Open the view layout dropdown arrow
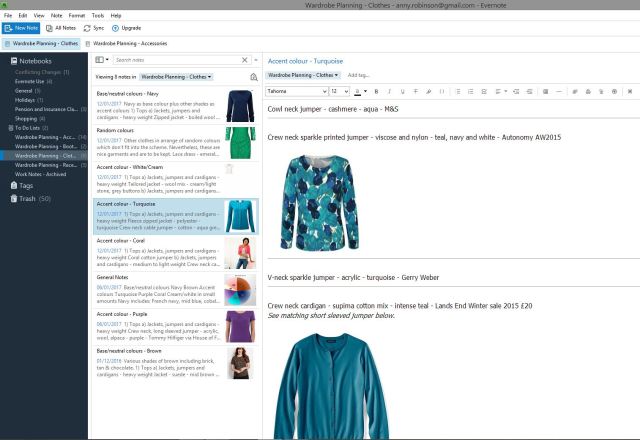 [107, 60]
